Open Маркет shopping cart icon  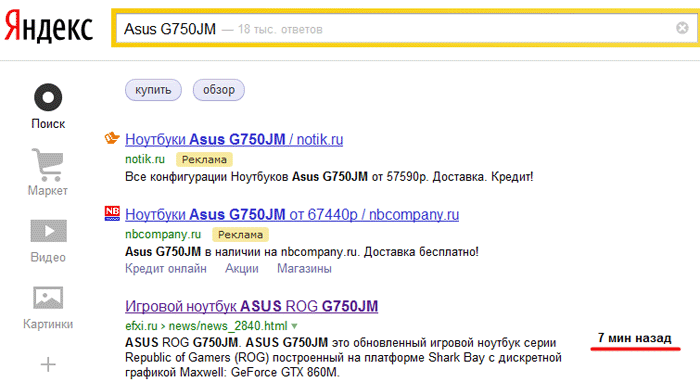(48, 165)
